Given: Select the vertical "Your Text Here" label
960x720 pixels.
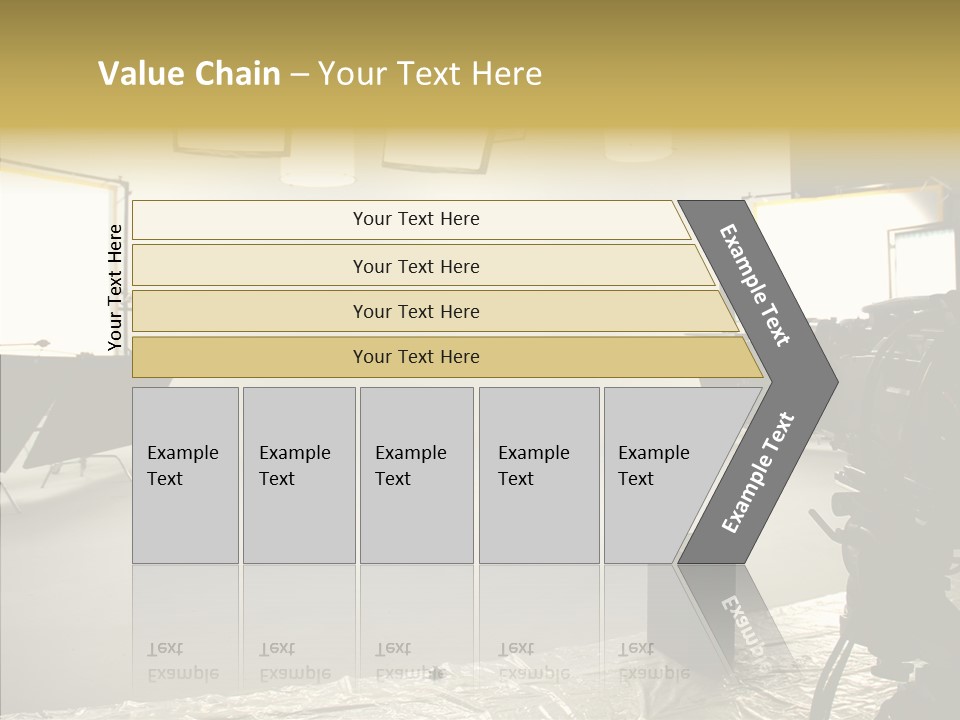Looking at the screenshot, I should click(x=115, y=288).
